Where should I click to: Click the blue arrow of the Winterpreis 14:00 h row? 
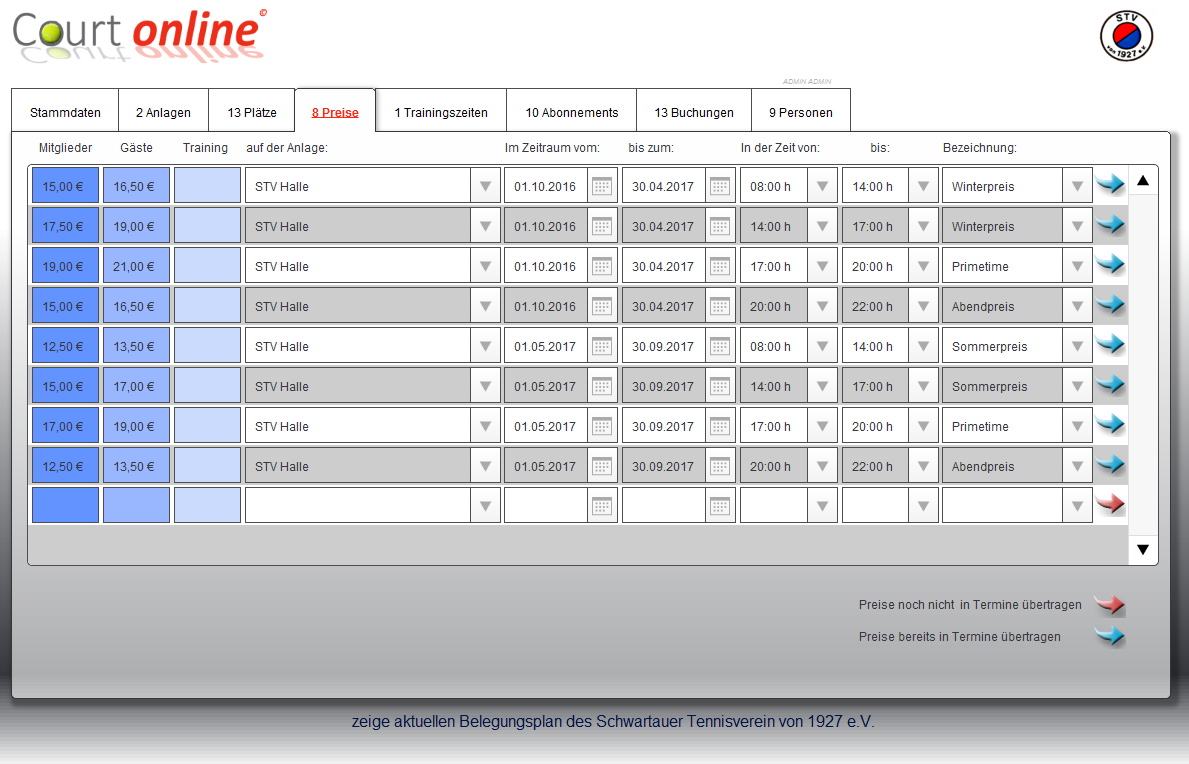coord(1110,224)
